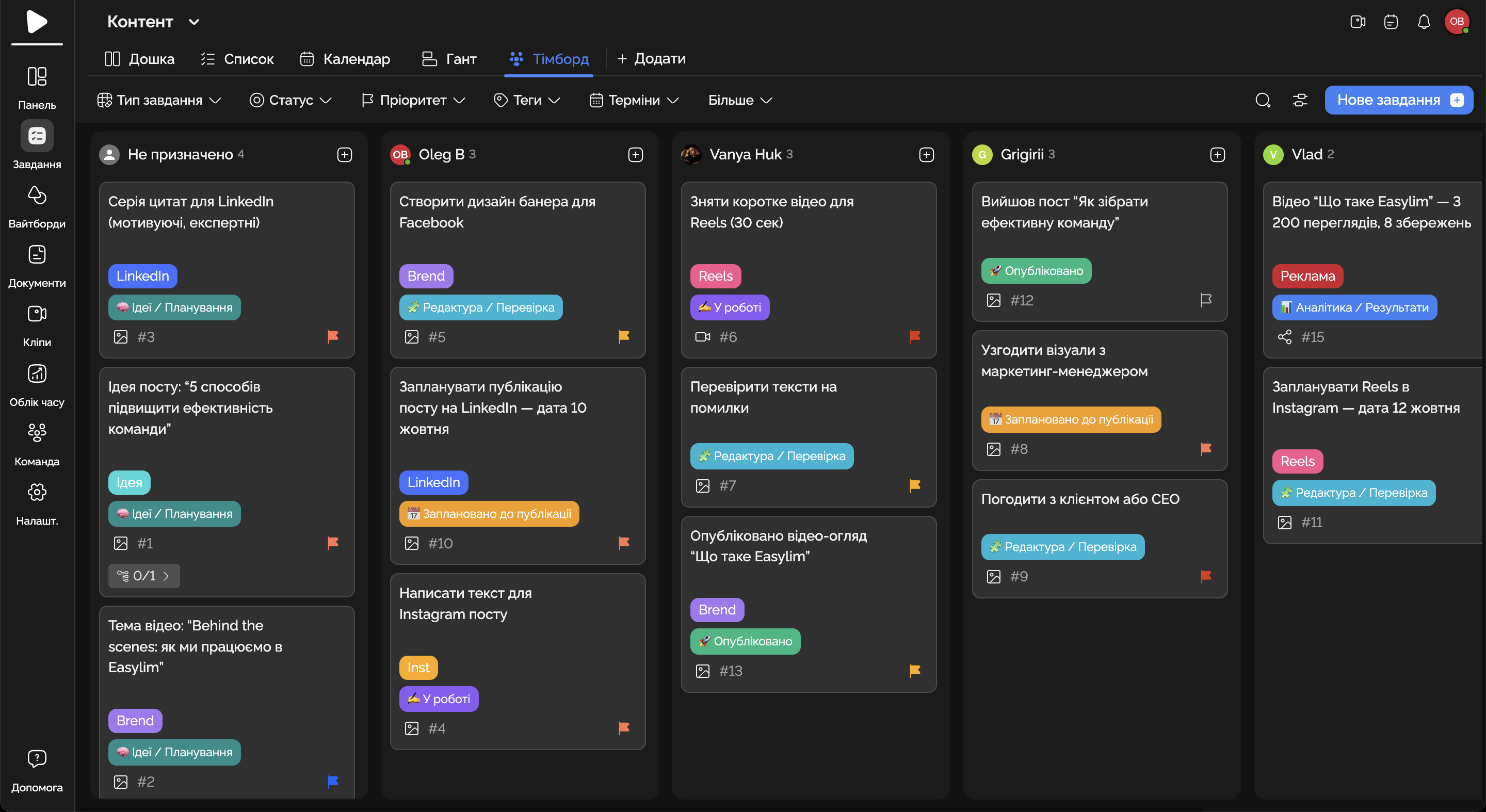Open the view settings sliders icon
This screenshot has width=1486, height=812.
pyautogui.click(x=1300, y=101)
